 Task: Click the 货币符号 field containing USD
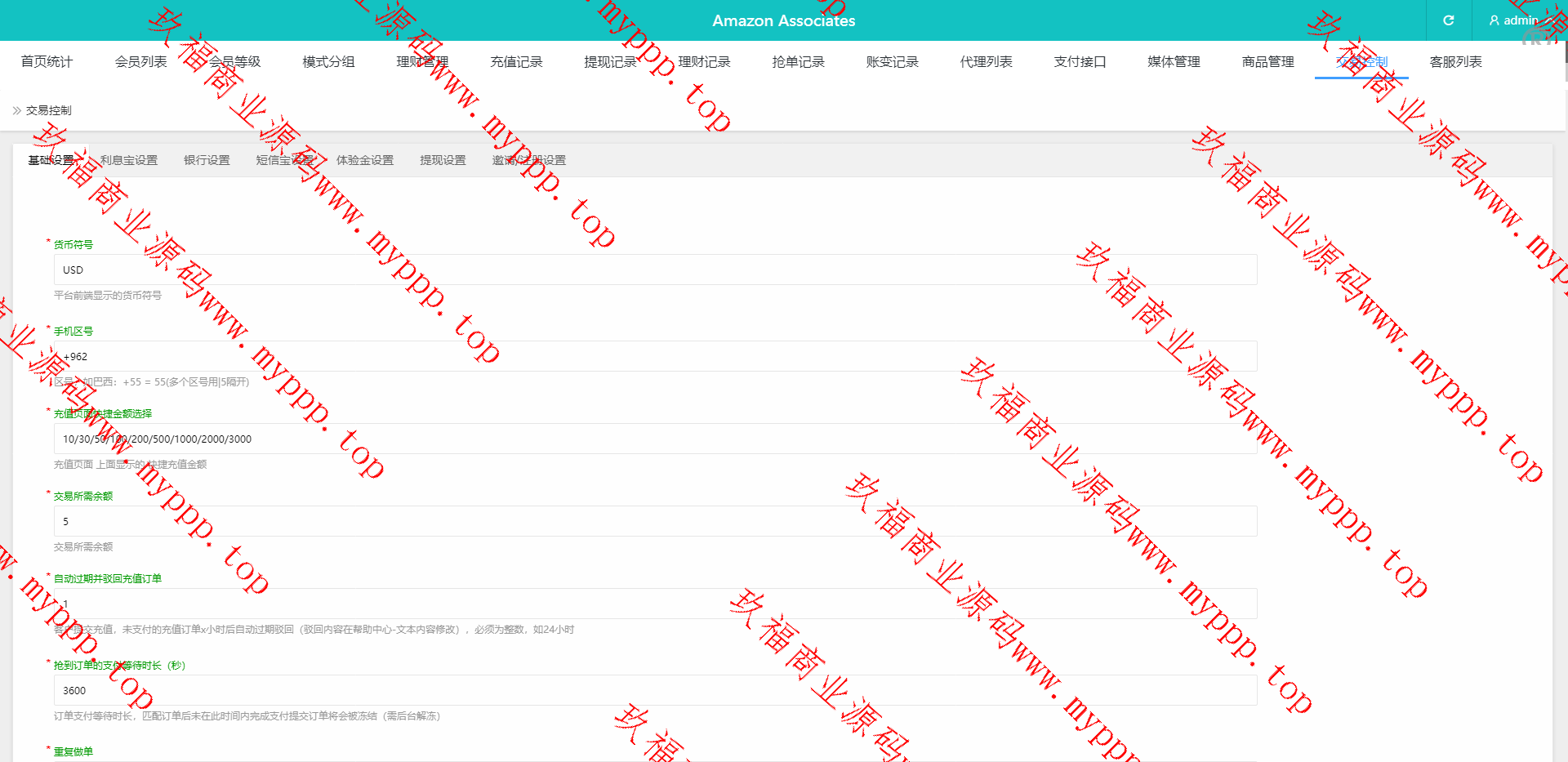(x=655, y=270)
